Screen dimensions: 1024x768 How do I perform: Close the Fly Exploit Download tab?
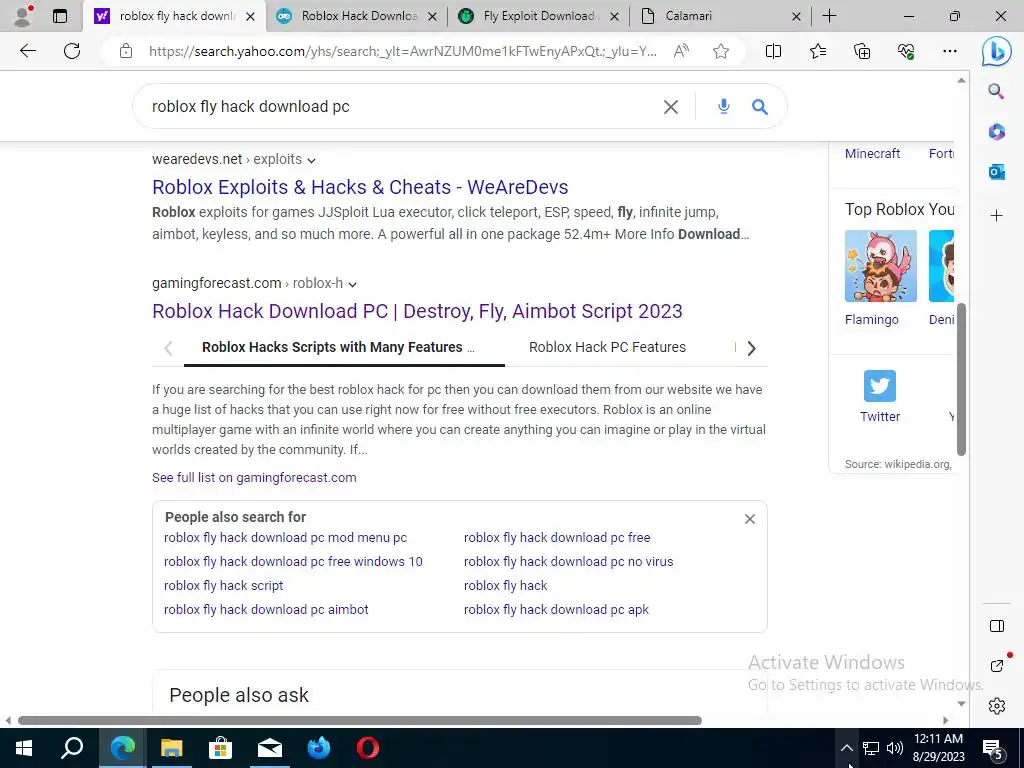click(614, 17)
